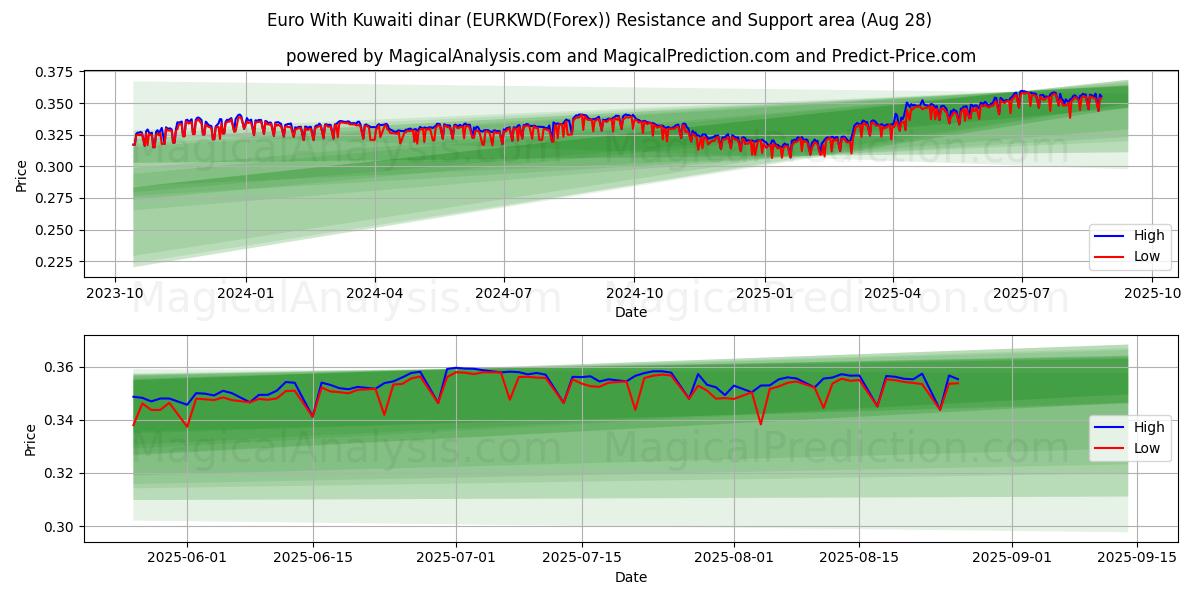Screen dimensions: 1200x600
Task: Click the 2025-08-01 tick label
Action: coord(735,559)
